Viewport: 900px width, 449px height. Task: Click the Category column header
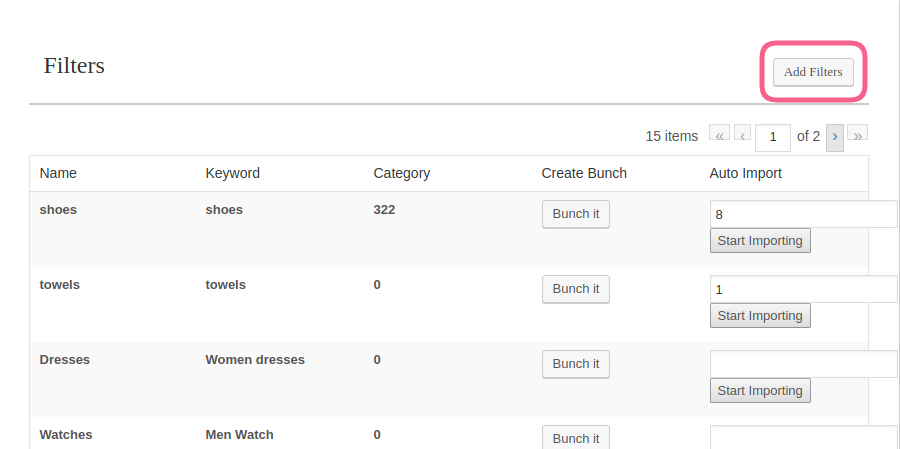pos(401,173)
